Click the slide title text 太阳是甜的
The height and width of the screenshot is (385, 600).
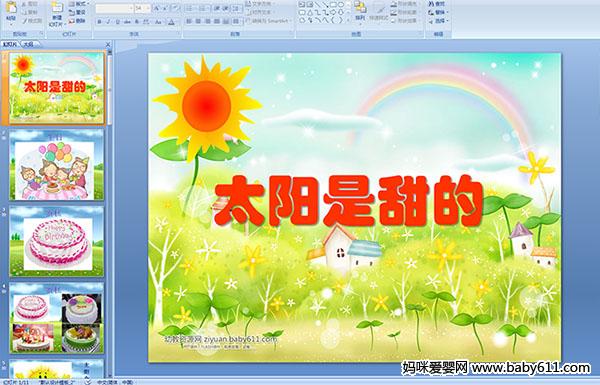click(x=348, y=201)
